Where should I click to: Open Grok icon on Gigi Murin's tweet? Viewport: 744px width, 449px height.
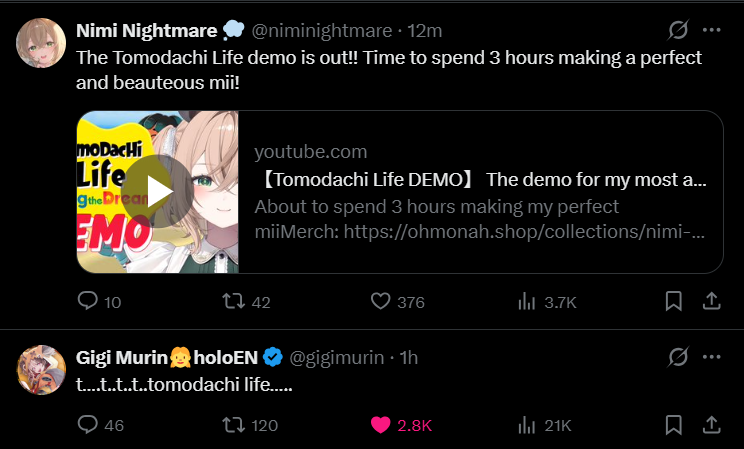tap(678, 357)
